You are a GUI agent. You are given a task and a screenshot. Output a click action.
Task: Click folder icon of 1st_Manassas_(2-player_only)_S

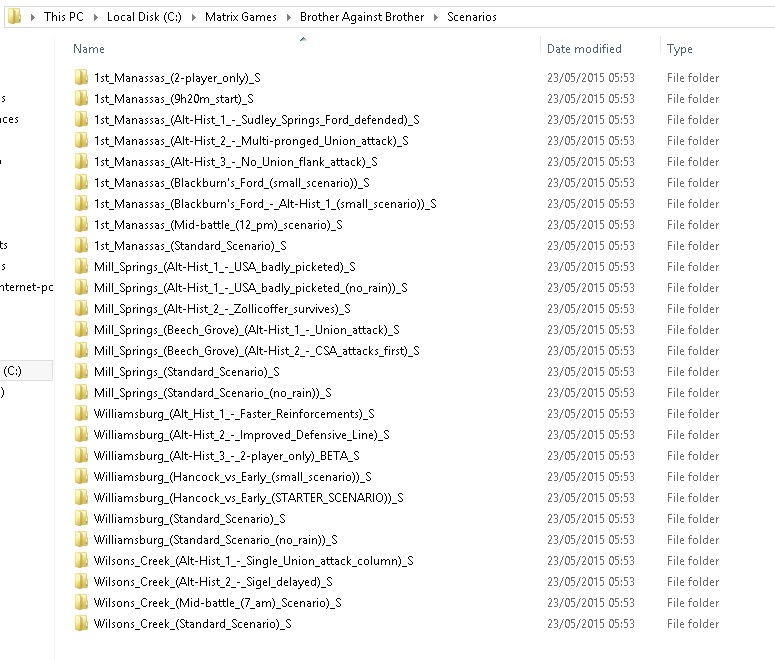pos(82,78)
